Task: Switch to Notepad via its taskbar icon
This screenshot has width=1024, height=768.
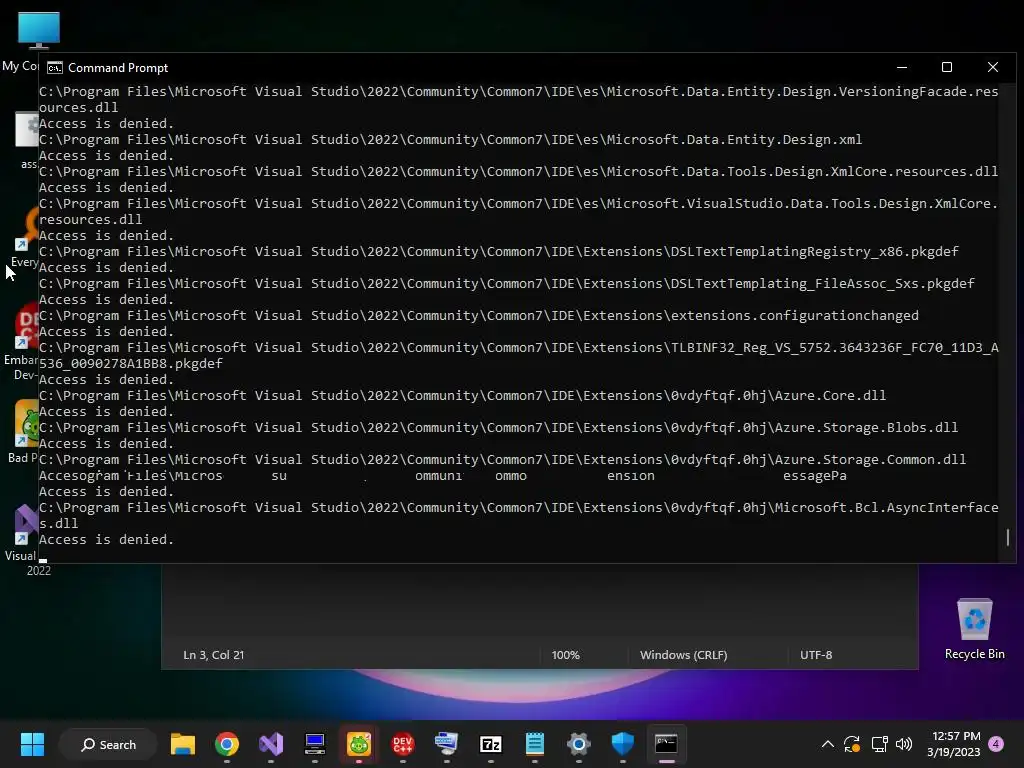Action: tap(534, 744)
